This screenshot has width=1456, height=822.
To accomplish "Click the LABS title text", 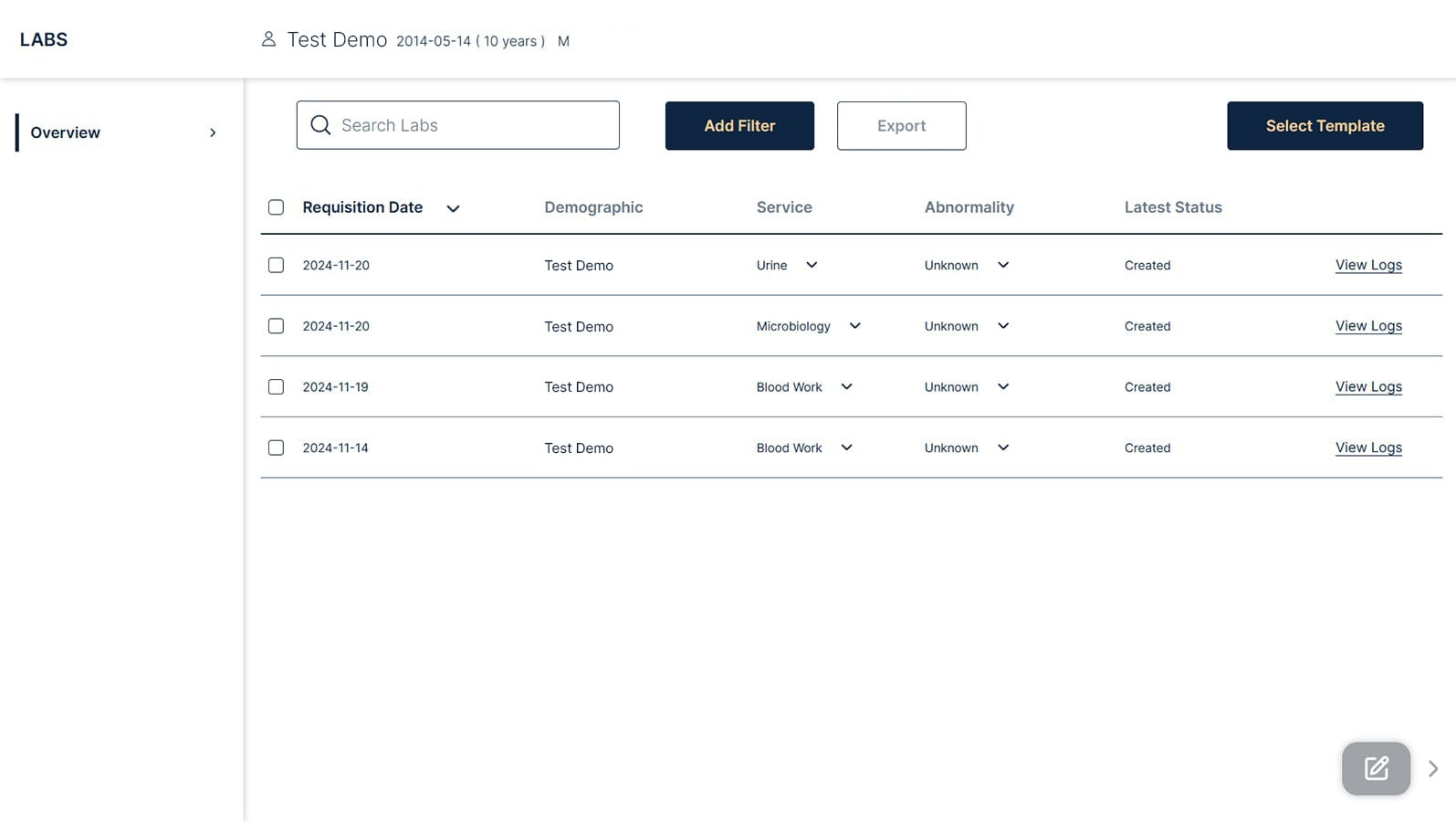I will [x=44, y=39].
